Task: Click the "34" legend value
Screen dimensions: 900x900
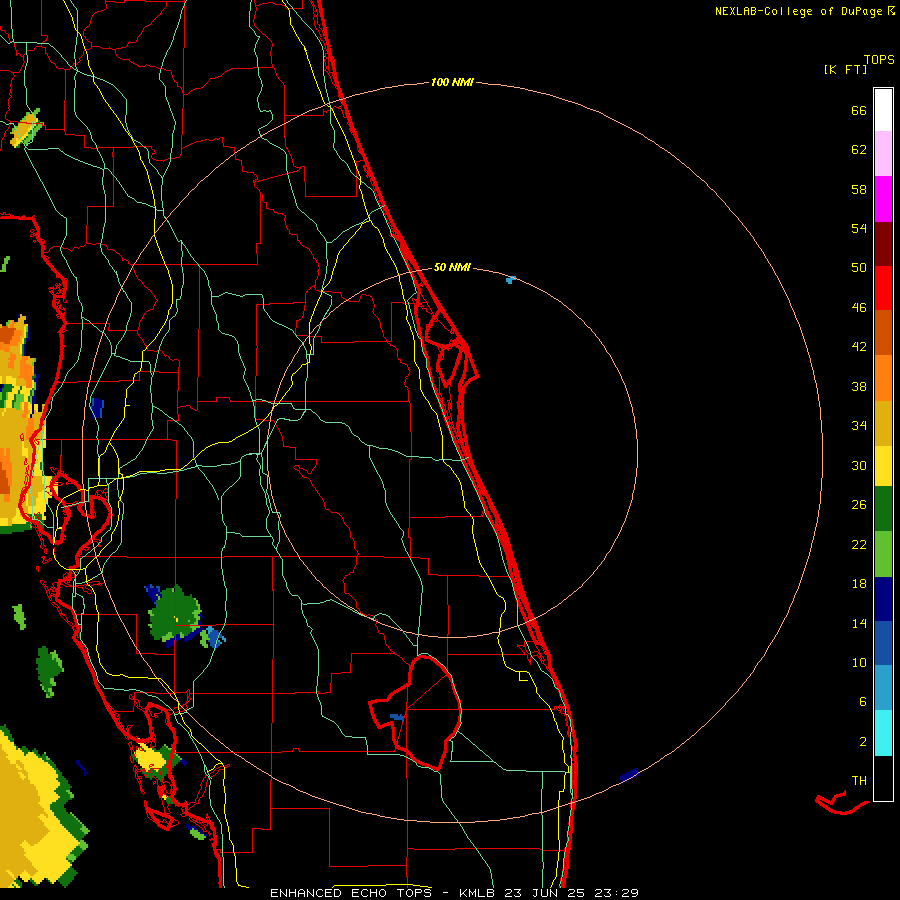Action: [x=859, y=425]
